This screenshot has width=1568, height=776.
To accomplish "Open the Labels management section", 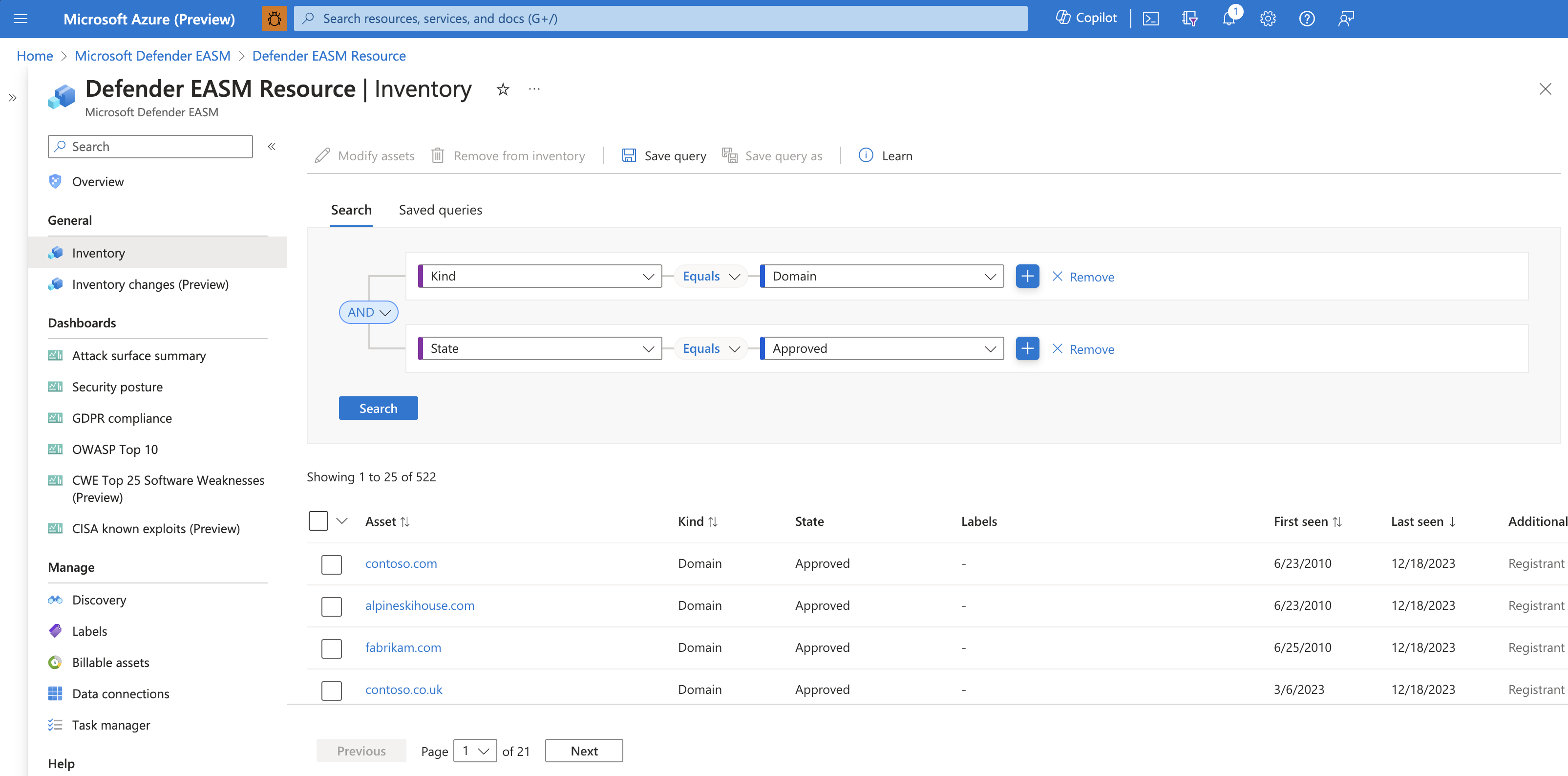I will (x=88, y=630).
